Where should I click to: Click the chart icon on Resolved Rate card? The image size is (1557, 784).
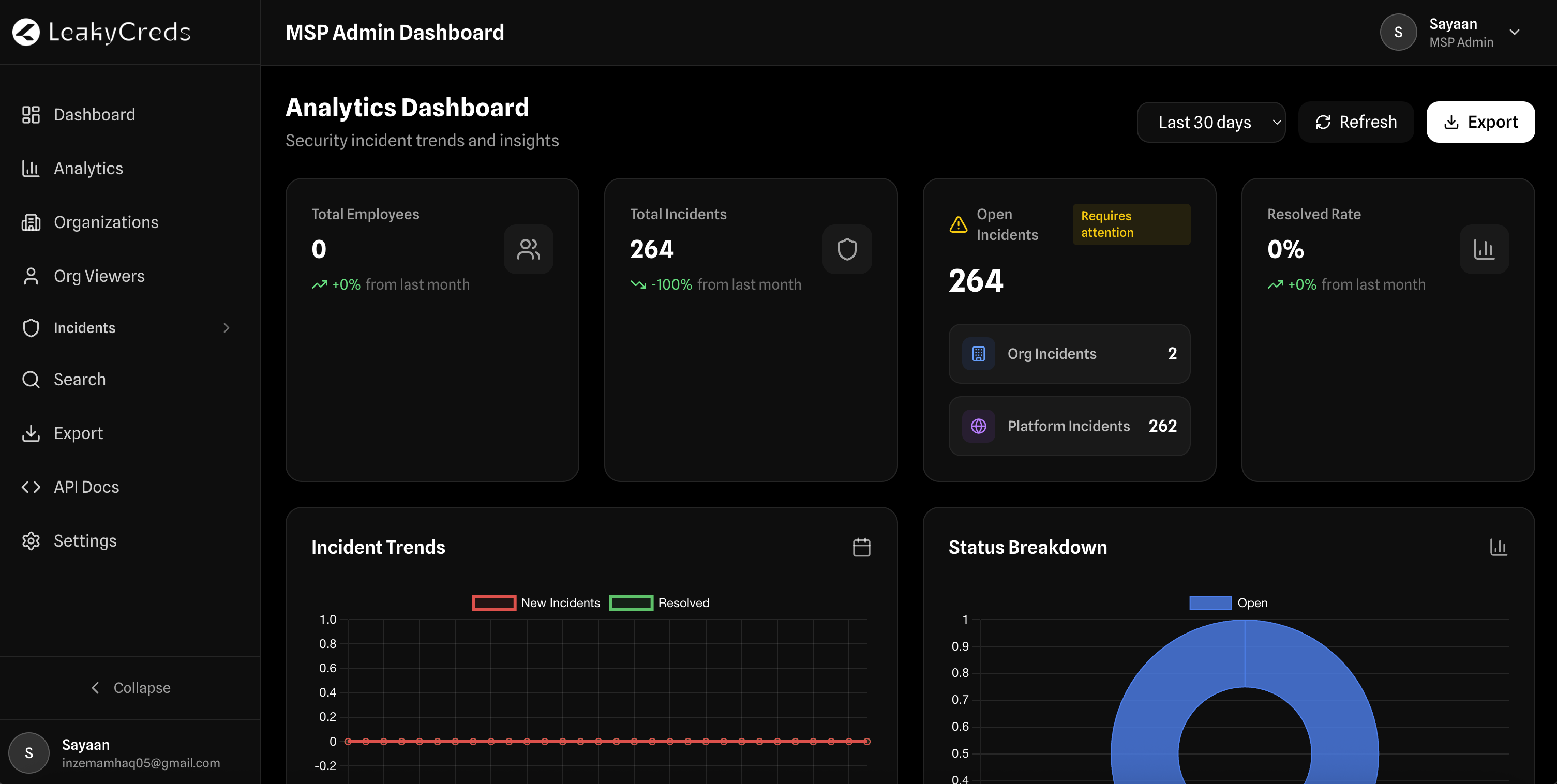click(x=1484, y=249)
